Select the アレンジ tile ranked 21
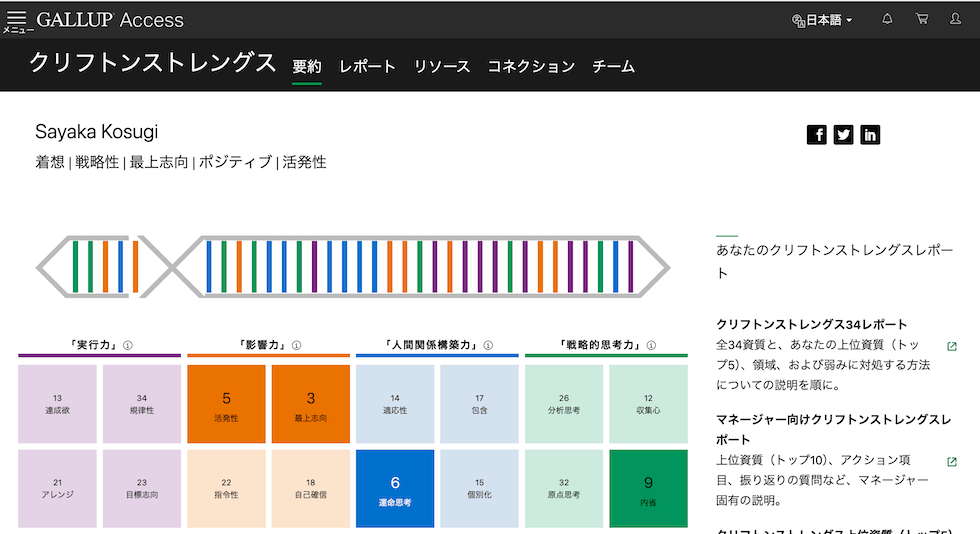 (58, 488)
